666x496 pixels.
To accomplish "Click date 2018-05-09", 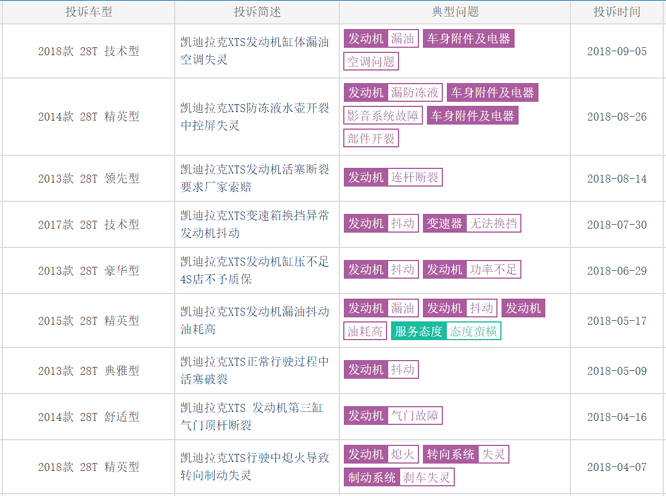I will pos(617,371).
